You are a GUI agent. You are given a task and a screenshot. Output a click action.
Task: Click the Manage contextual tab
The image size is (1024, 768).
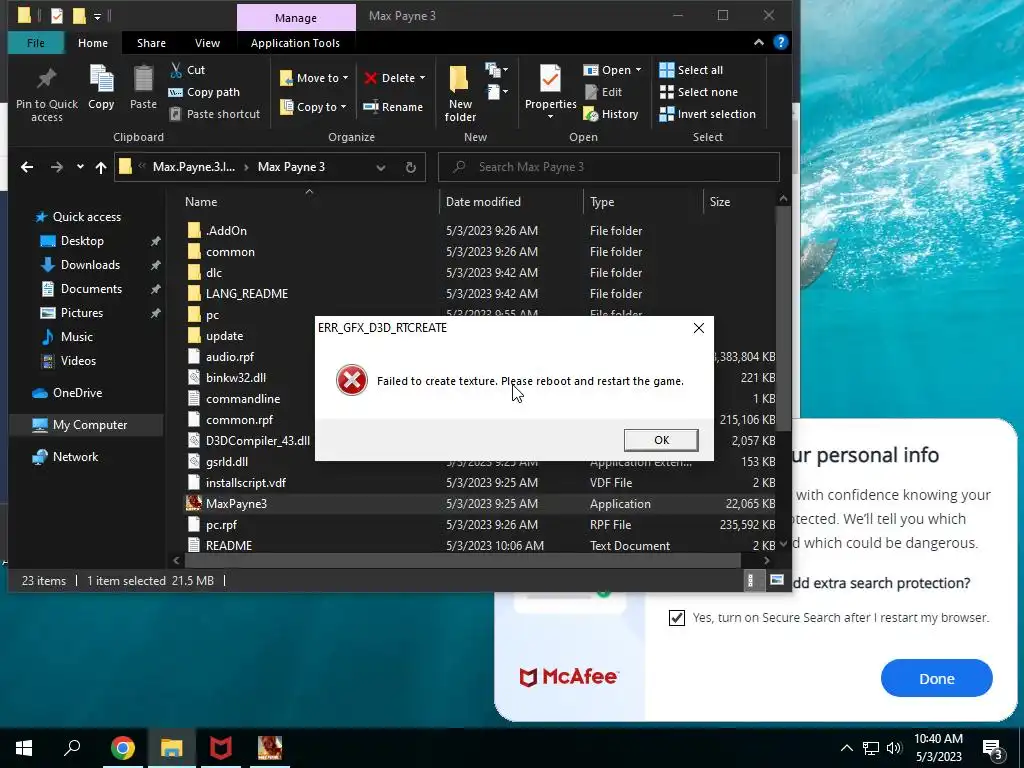296,18
